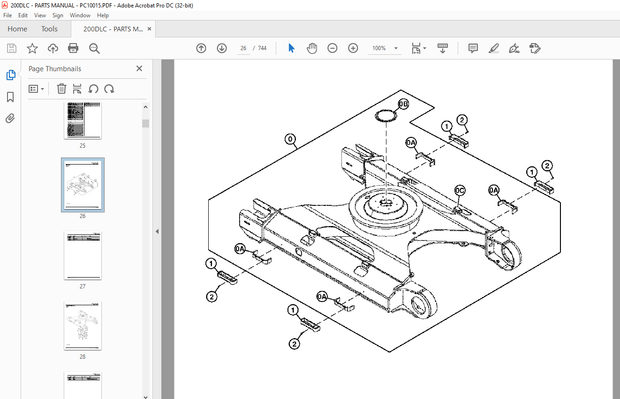Print the document with printer icon

(73, 48)
